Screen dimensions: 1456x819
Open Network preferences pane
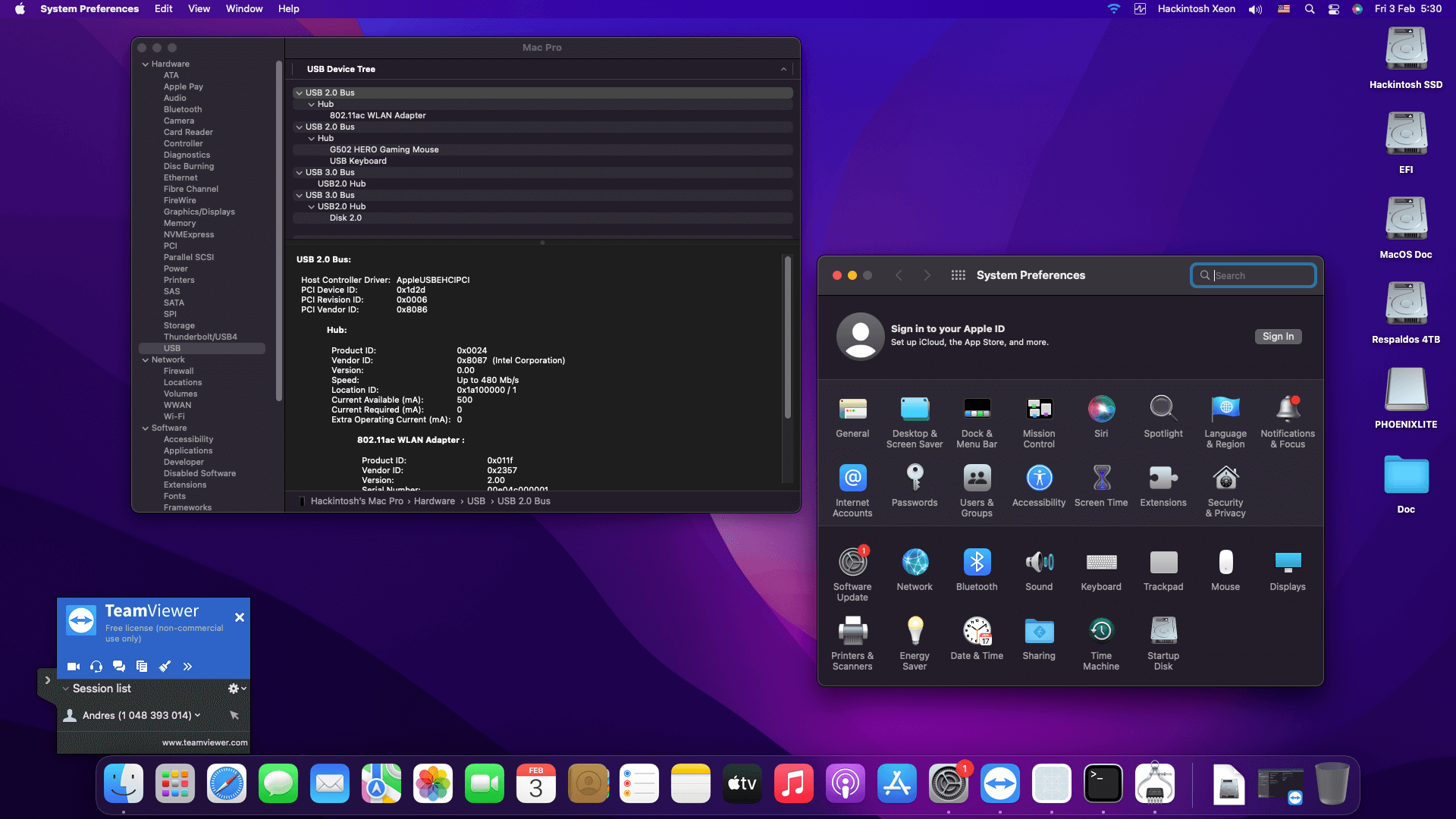pyautogui.click(x=915, y=570)
